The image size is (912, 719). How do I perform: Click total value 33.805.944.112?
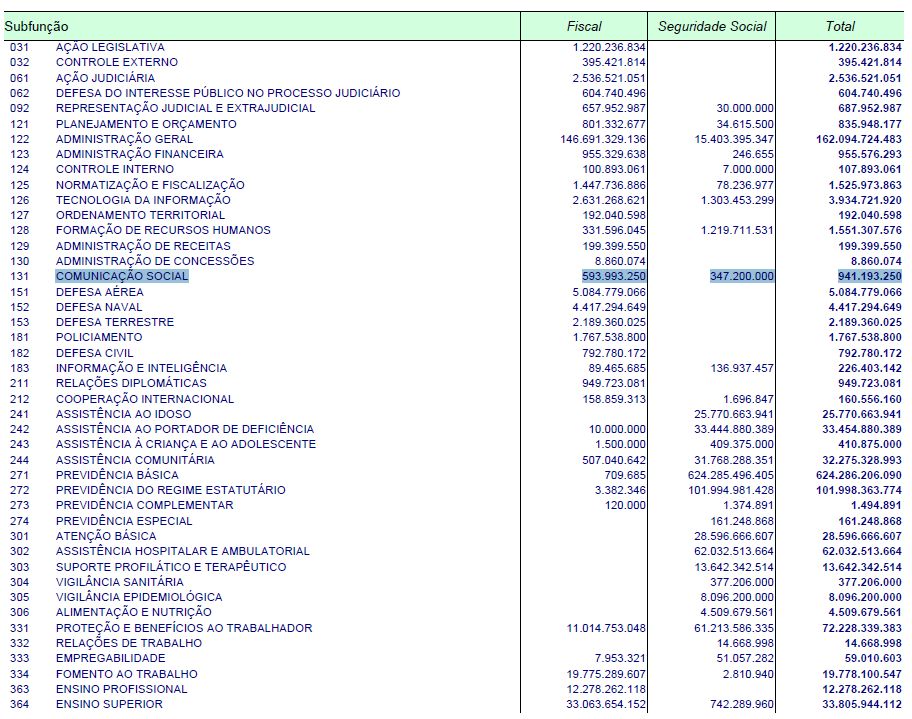click(862, 704)
